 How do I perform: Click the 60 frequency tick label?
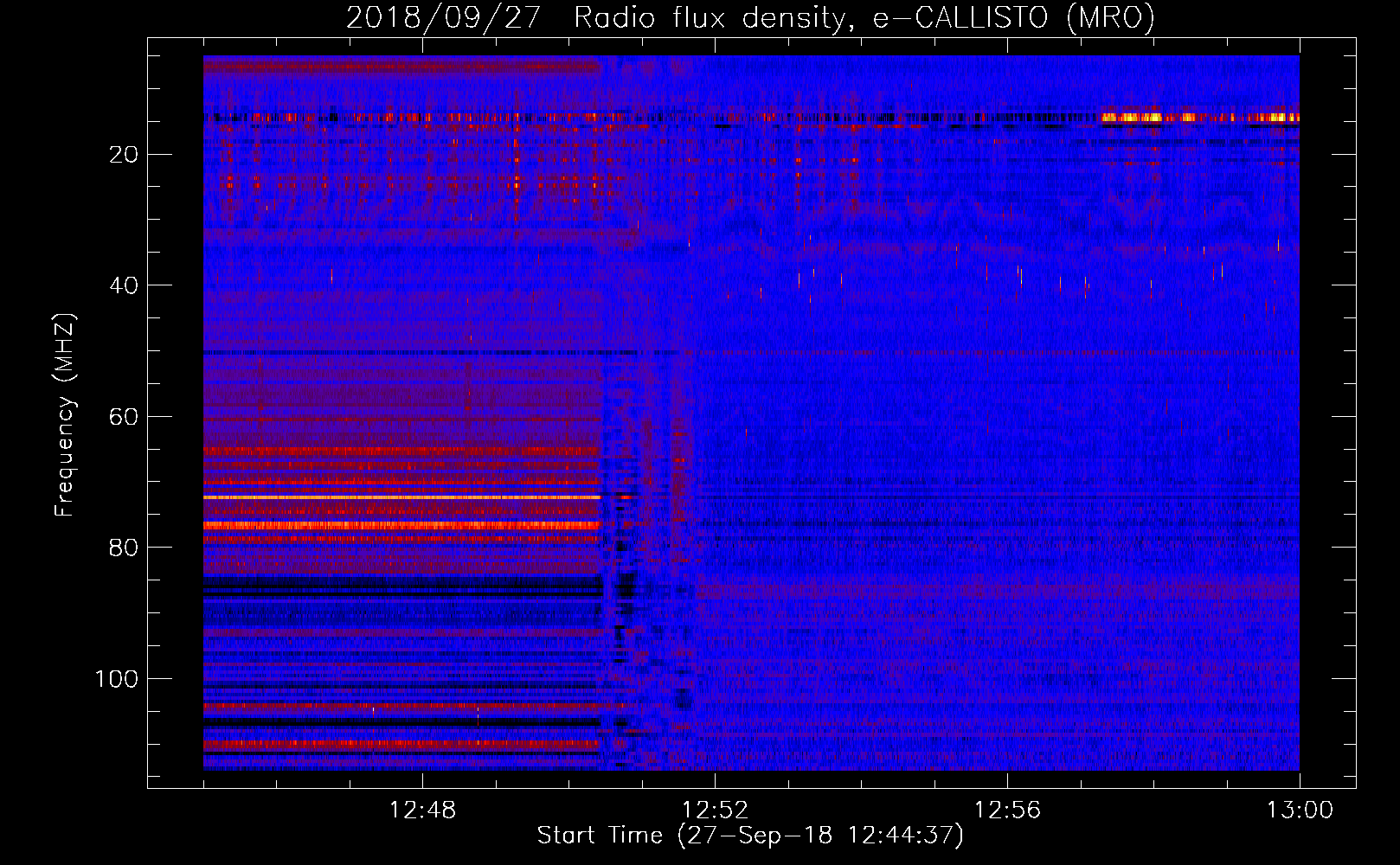coord(125,417)
